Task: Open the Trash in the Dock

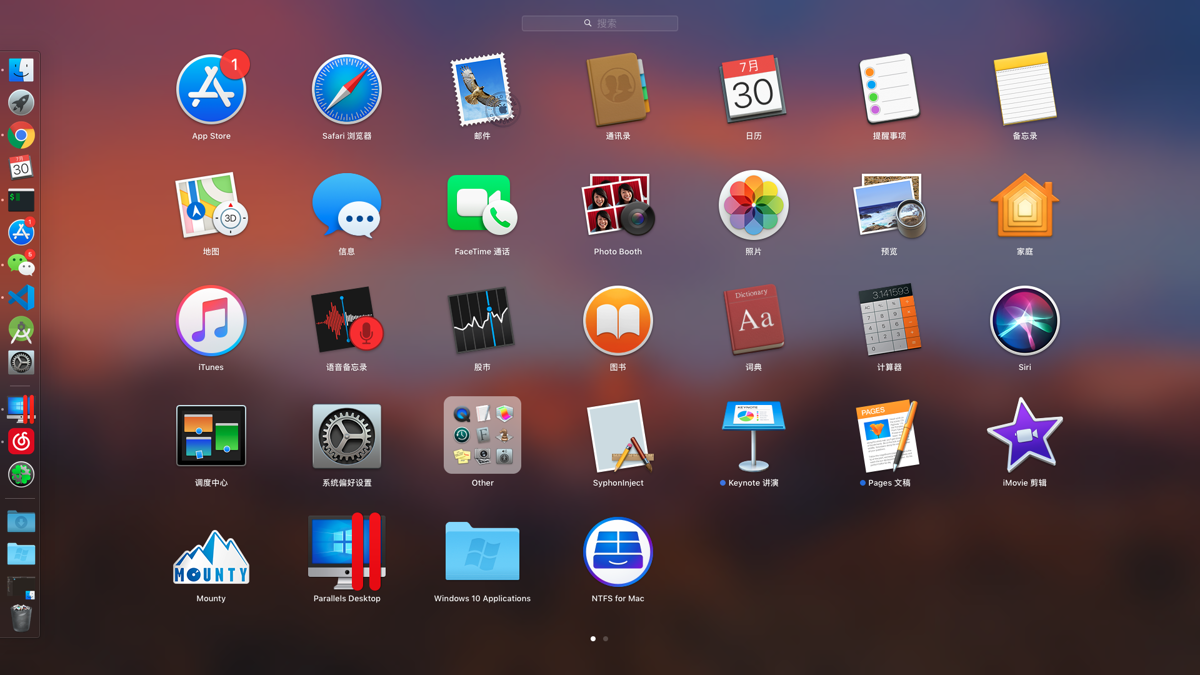Action: click(21, 618)
